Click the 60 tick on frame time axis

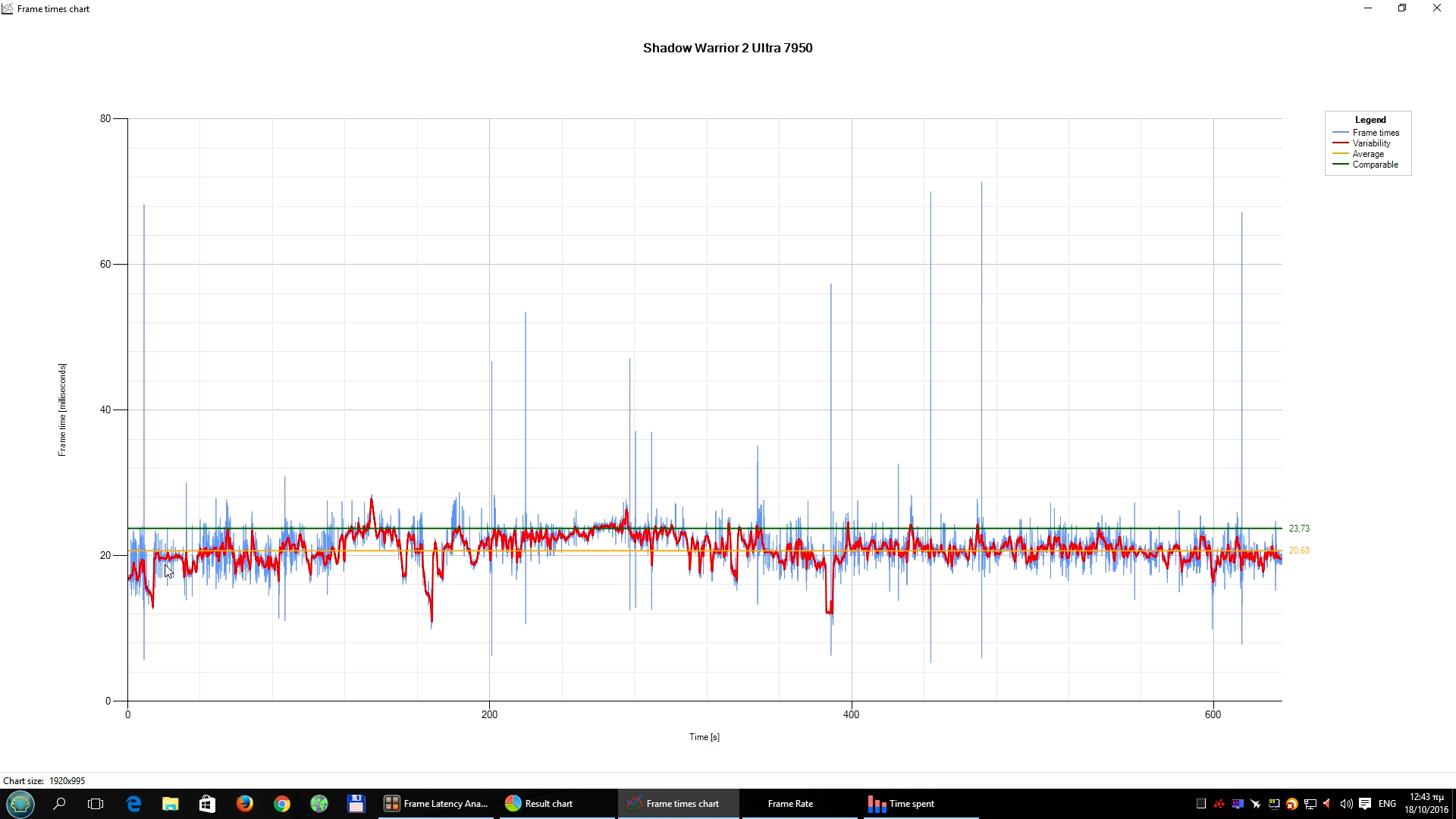[x=105, y=264]
